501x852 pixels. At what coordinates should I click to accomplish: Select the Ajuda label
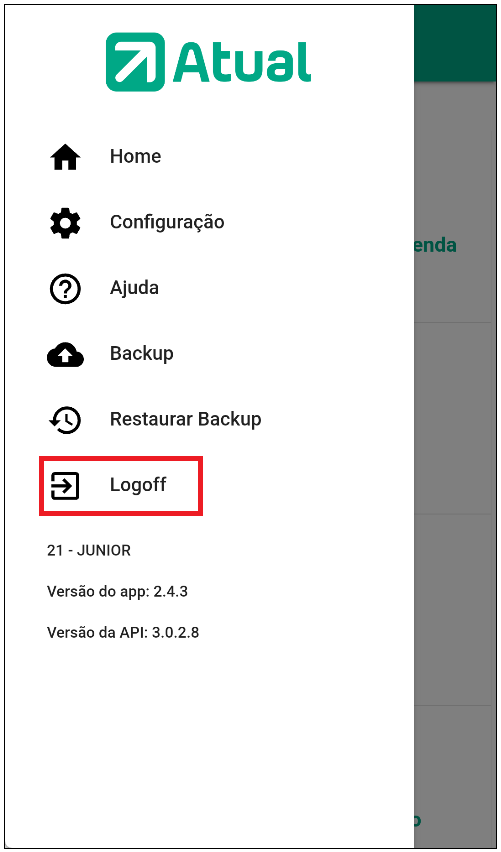pyautogui.click(x=134, y=288)
